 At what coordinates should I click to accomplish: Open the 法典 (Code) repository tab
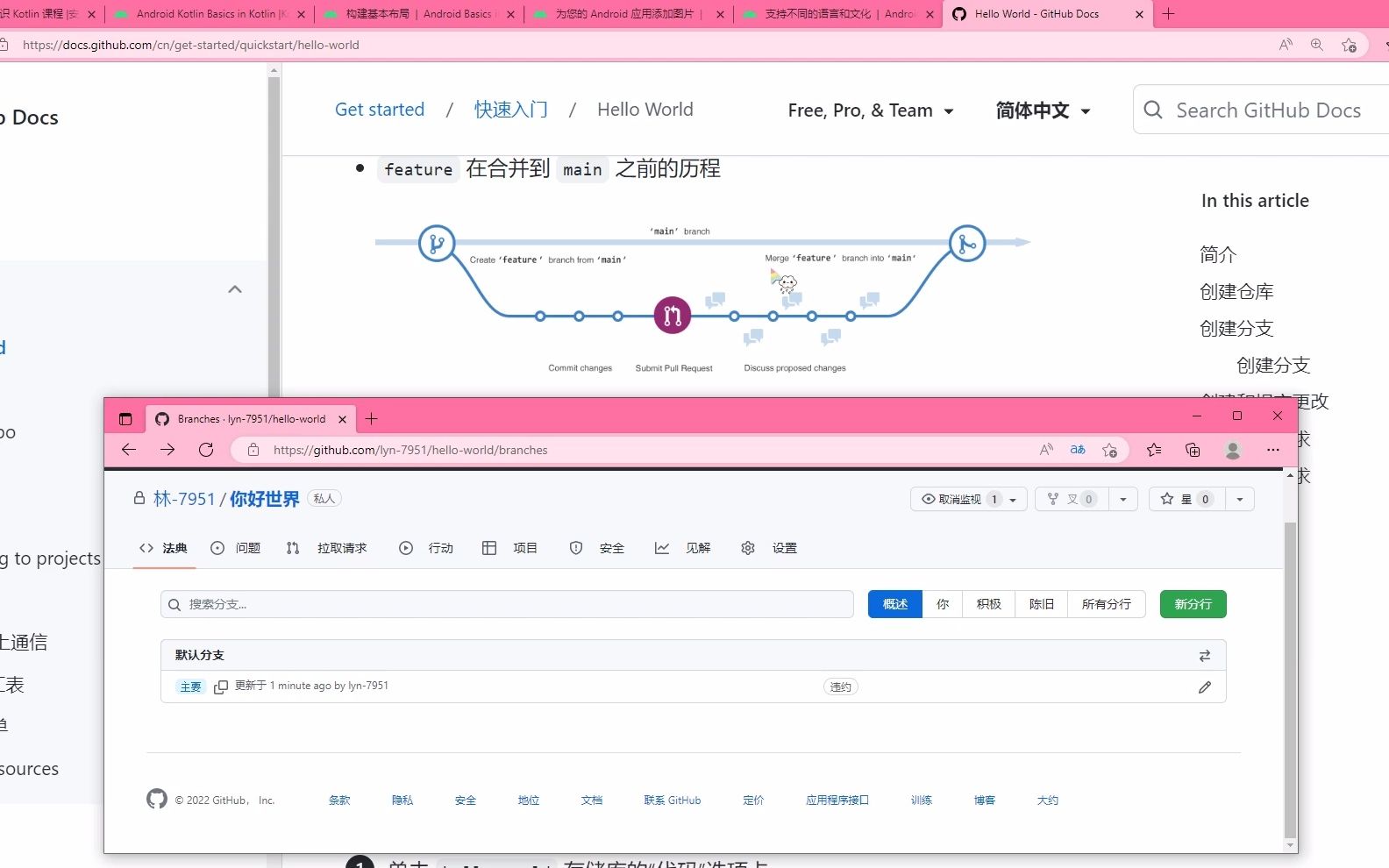pyautogui.click(x=164, y=548)
